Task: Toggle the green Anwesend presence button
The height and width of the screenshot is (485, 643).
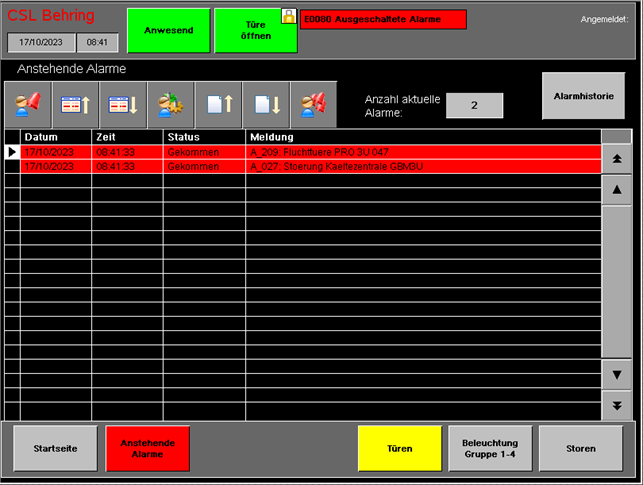Action: coord(169,30)
